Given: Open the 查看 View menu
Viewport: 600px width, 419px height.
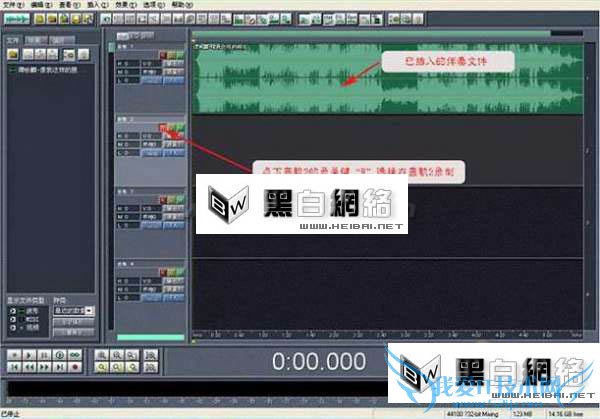Looking at the screenshot, I should pos(69,5).
